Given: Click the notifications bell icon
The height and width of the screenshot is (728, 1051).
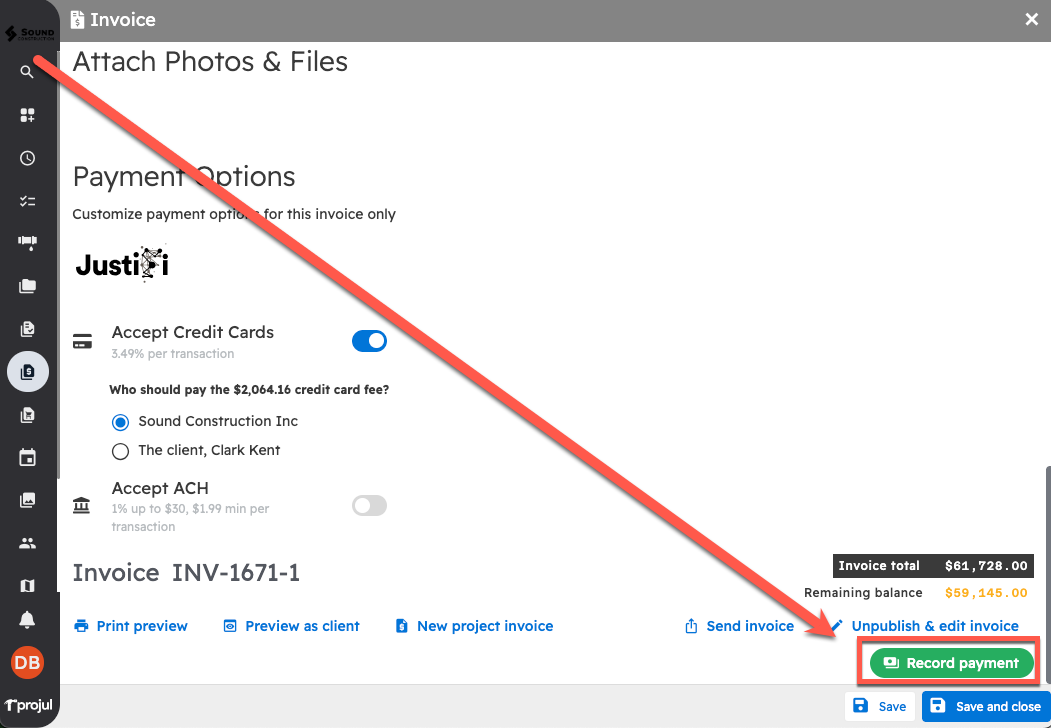Looking at the screenshot, I should [28, 620].
